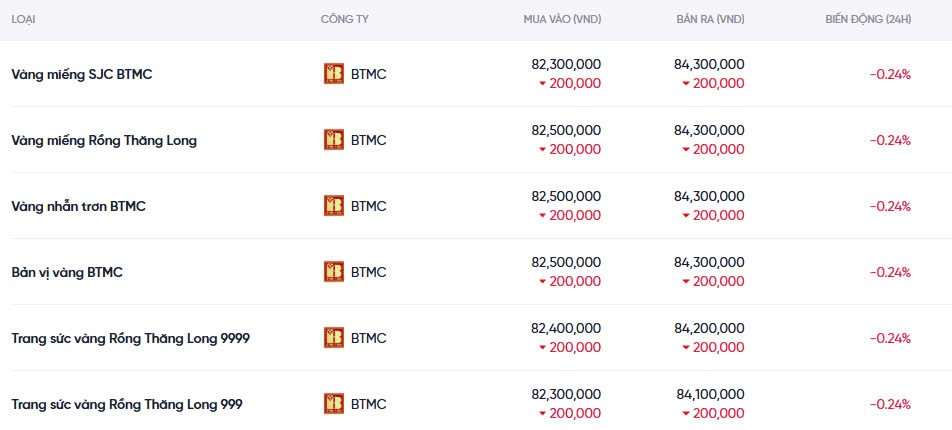Select Trang sức vàng Rồng Thăng Long 9999
Image resolution: width=952 pixels, height=430 pixels.
click(x=130, y=338)
